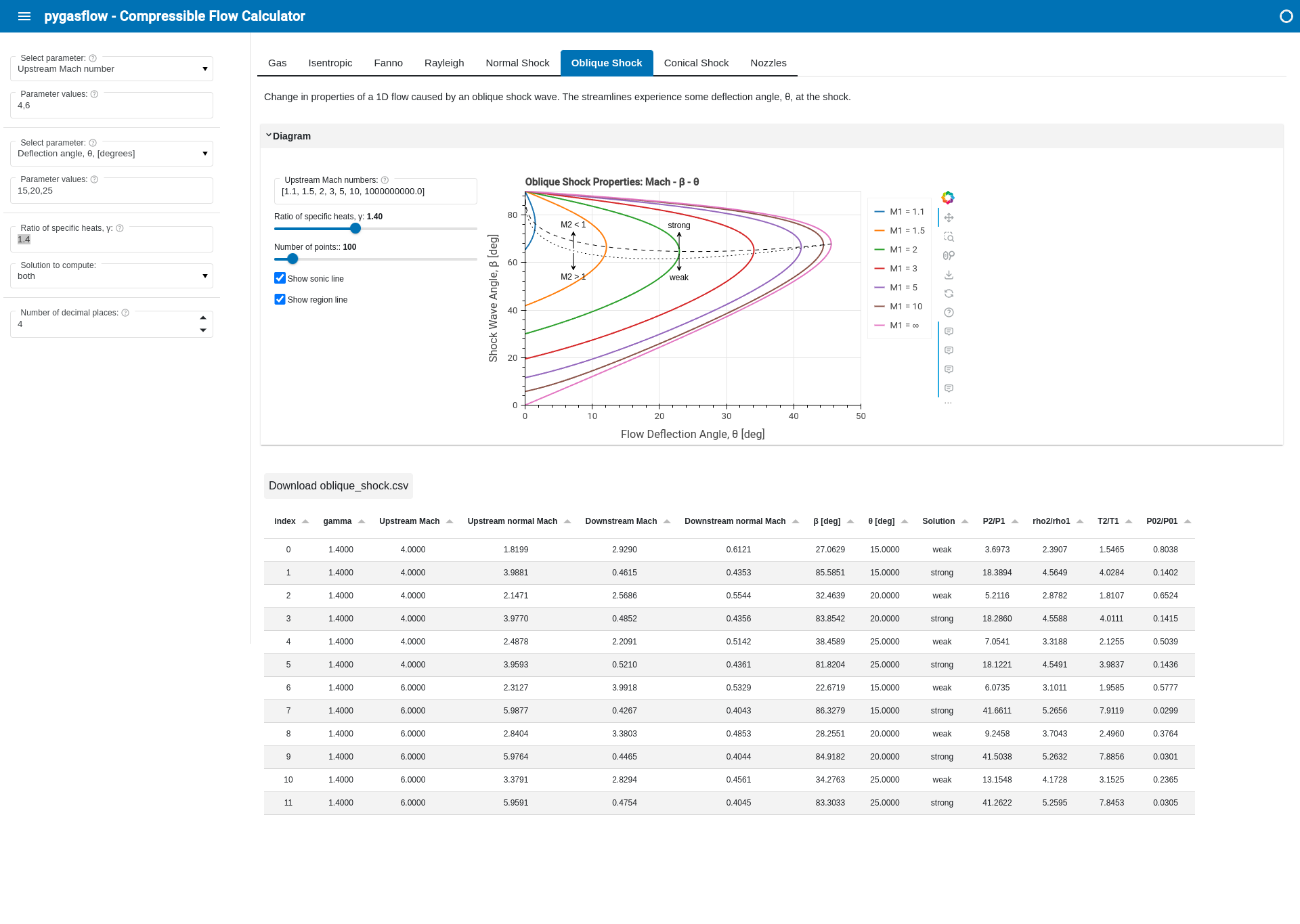1300x924 pixels.
Task: Open the hamburger menu
Action: tap(24, 16)
